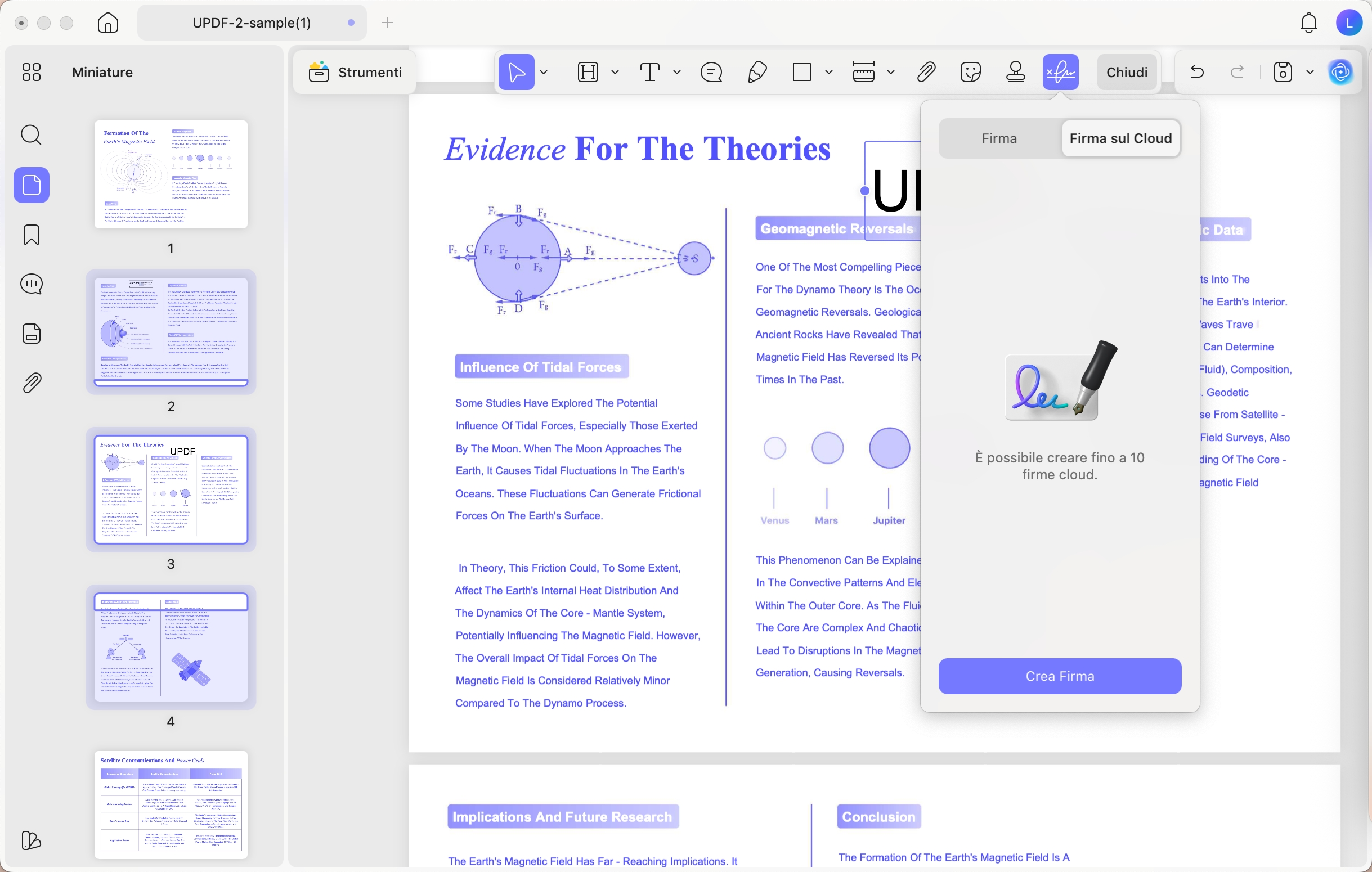Click the Jupiter label in the chart
Image resolution: width=1372 pixels, height=872 pixels.
(889, 520)
